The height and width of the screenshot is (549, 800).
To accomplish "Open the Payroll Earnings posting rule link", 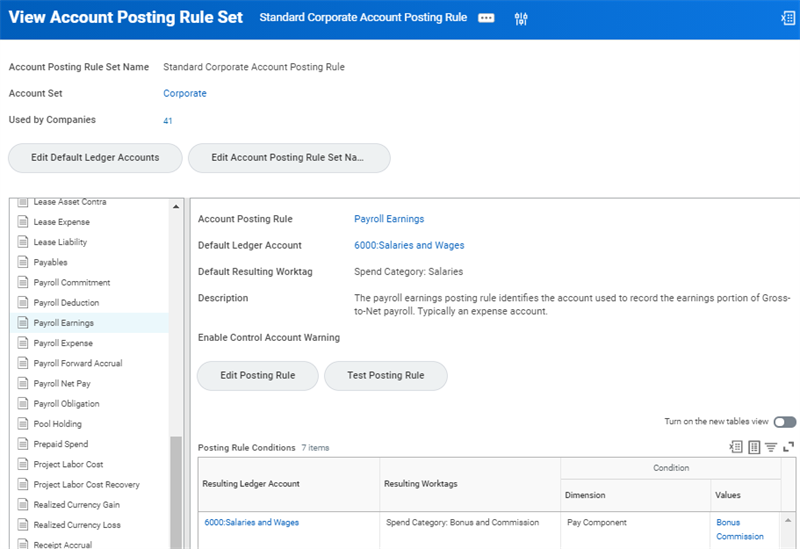I will pos(389,219).
